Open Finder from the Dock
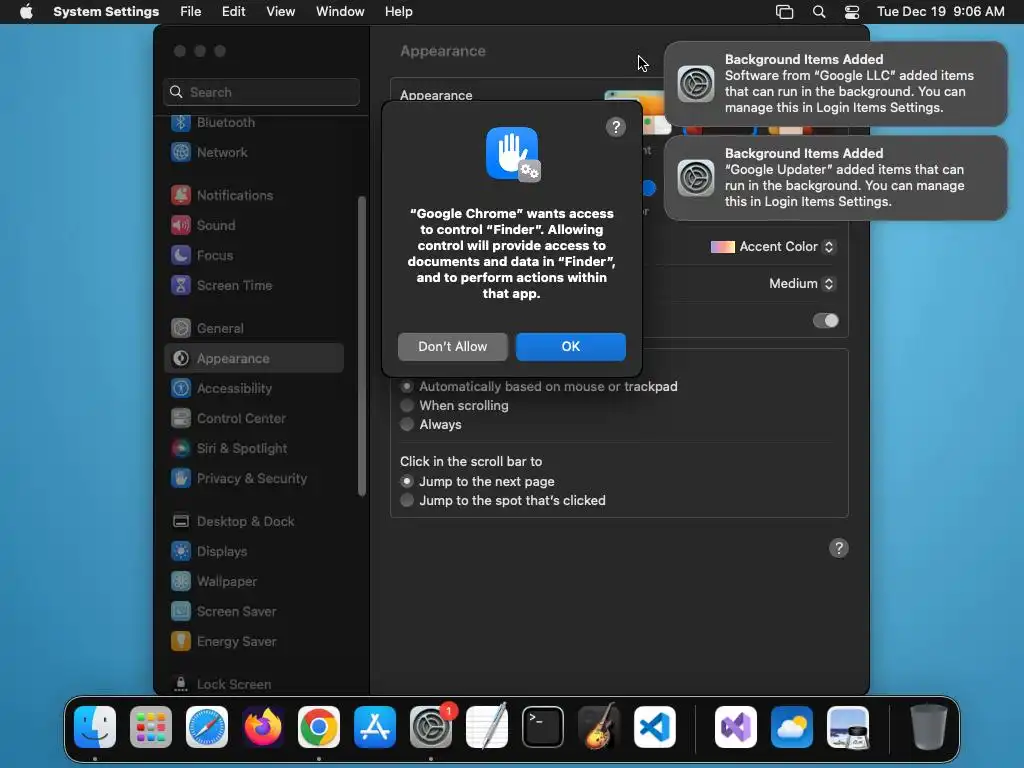 pos(95,727)
